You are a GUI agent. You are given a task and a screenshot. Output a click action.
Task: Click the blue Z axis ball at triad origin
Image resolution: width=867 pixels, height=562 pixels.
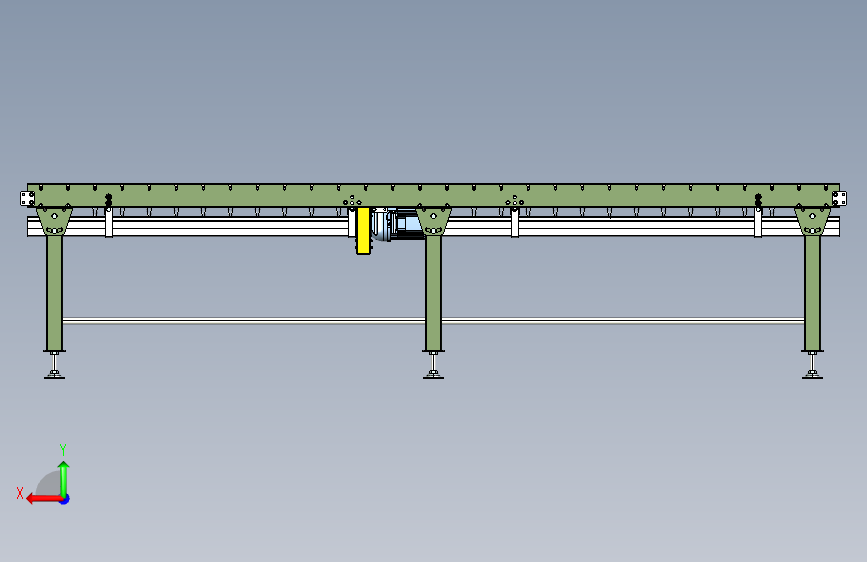(x=65, y=499)
